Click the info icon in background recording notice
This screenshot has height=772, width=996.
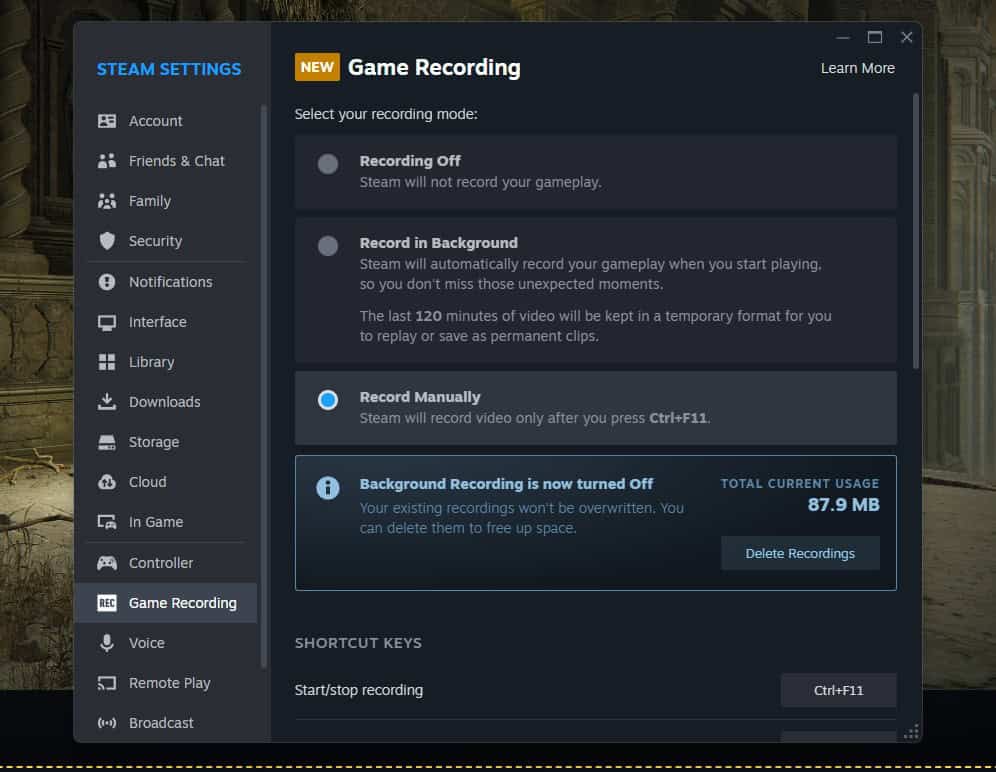coord(328,488)
